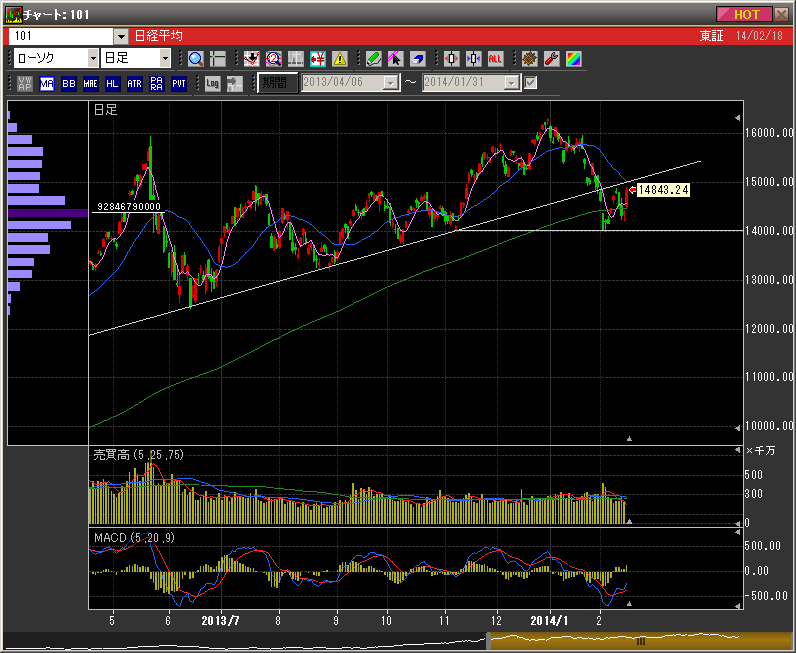Viewport: 796px width, 653px height.
Task: Expand the 101 symbol code dropdown
Action: (120, 35)
